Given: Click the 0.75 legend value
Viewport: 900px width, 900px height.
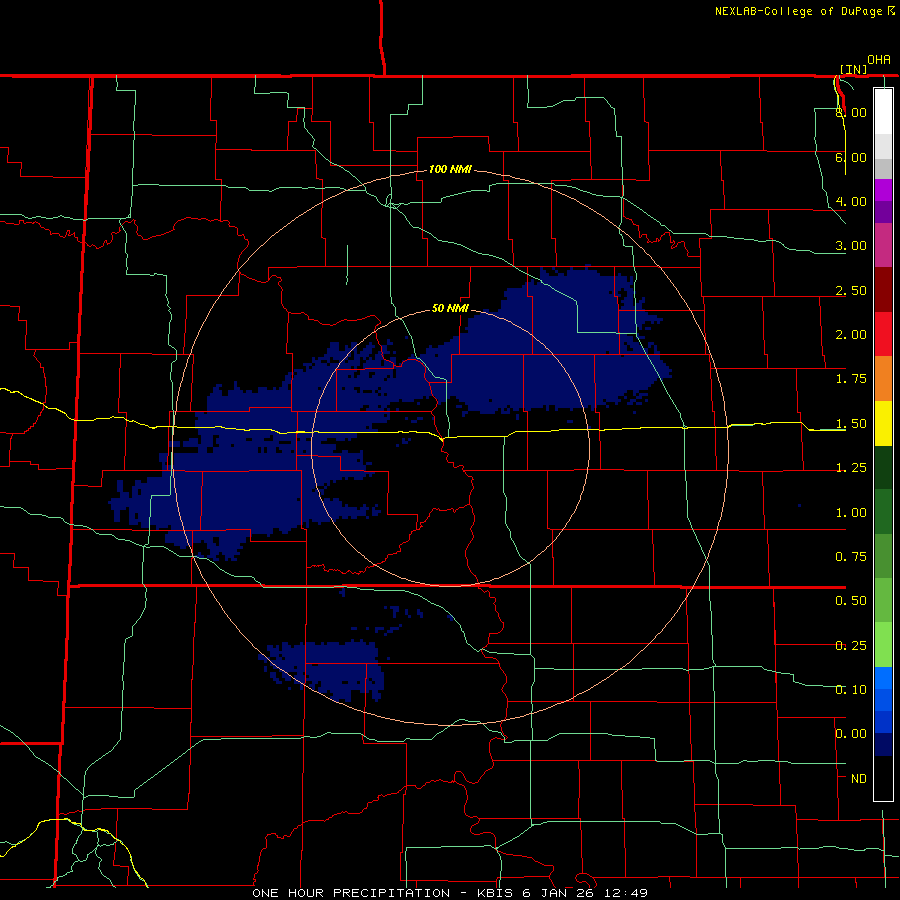Looking at the screenshot, I should click(x=851, y=557).
